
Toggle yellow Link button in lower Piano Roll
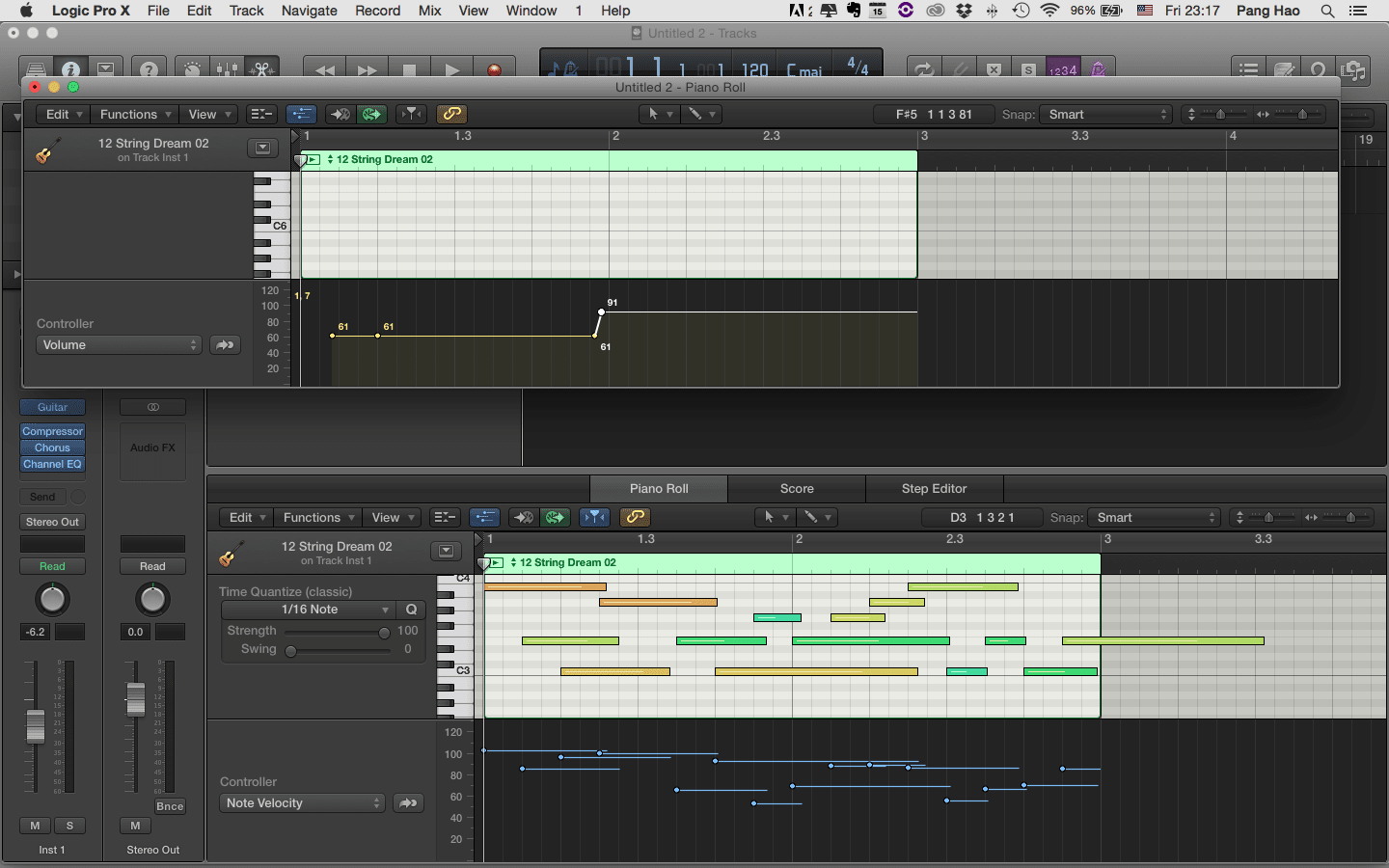pos(635,517)
